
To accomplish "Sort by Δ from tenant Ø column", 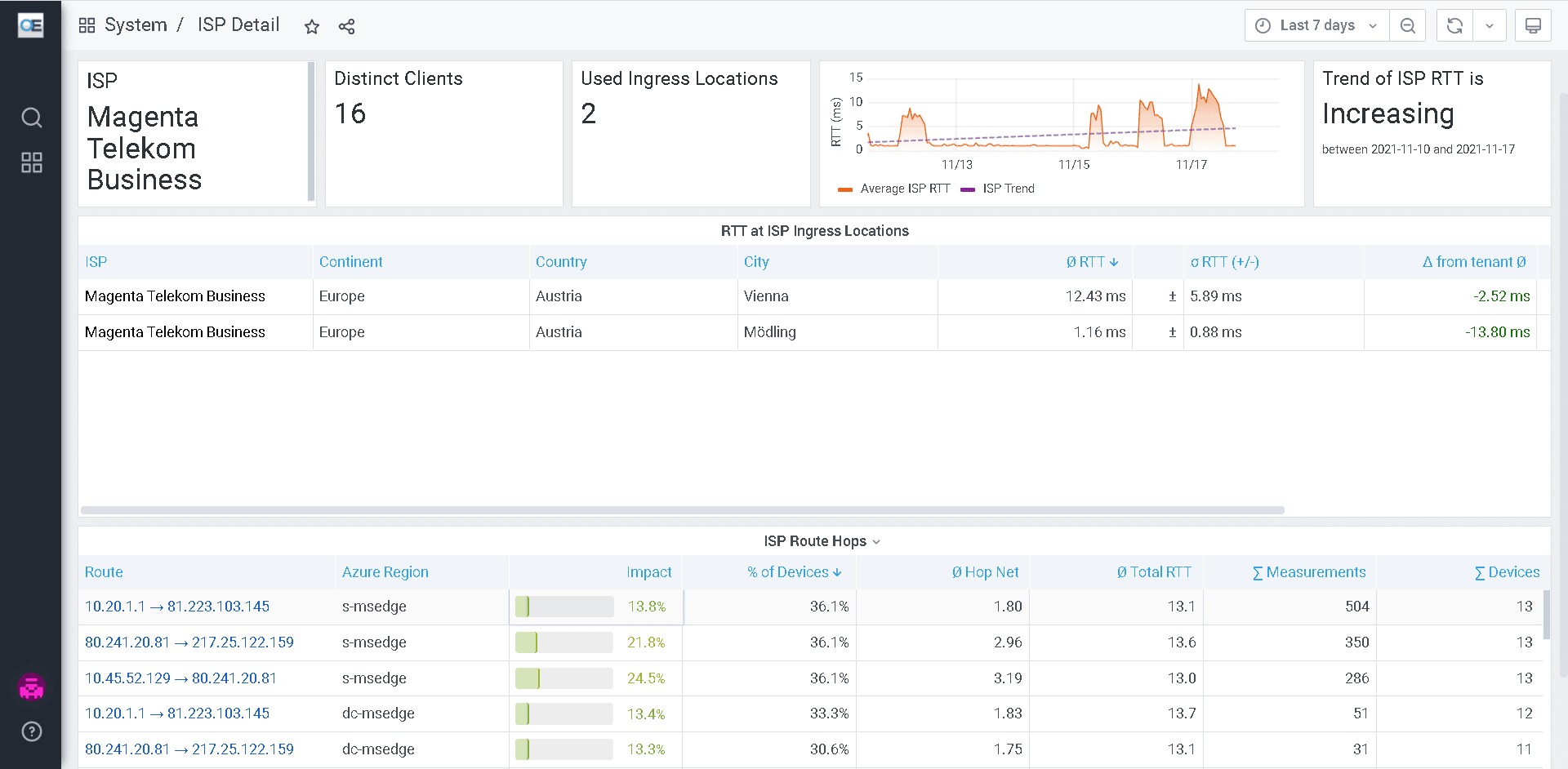I will click(1473, 262).
